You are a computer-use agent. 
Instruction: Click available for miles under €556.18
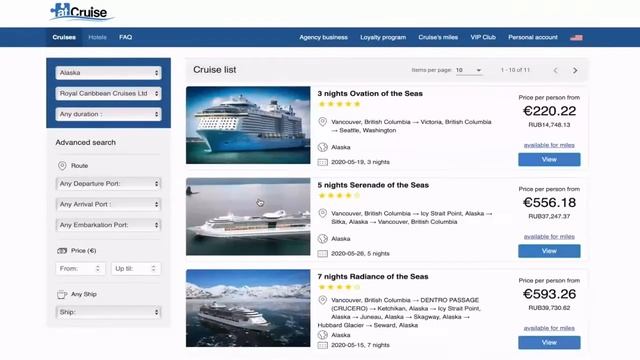549,236
